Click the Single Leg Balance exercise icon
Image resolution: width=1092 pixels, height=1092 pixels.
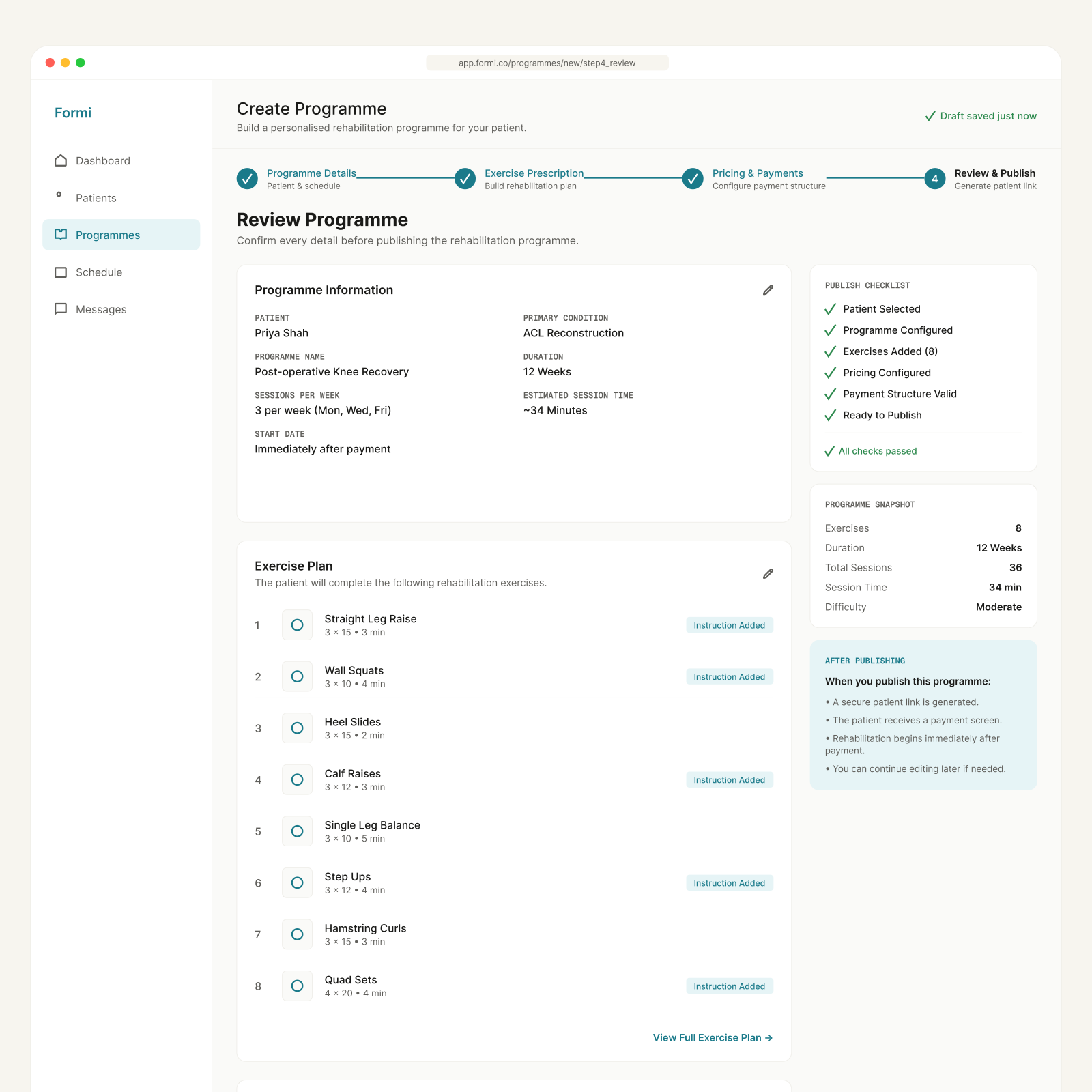coord(297,831)
